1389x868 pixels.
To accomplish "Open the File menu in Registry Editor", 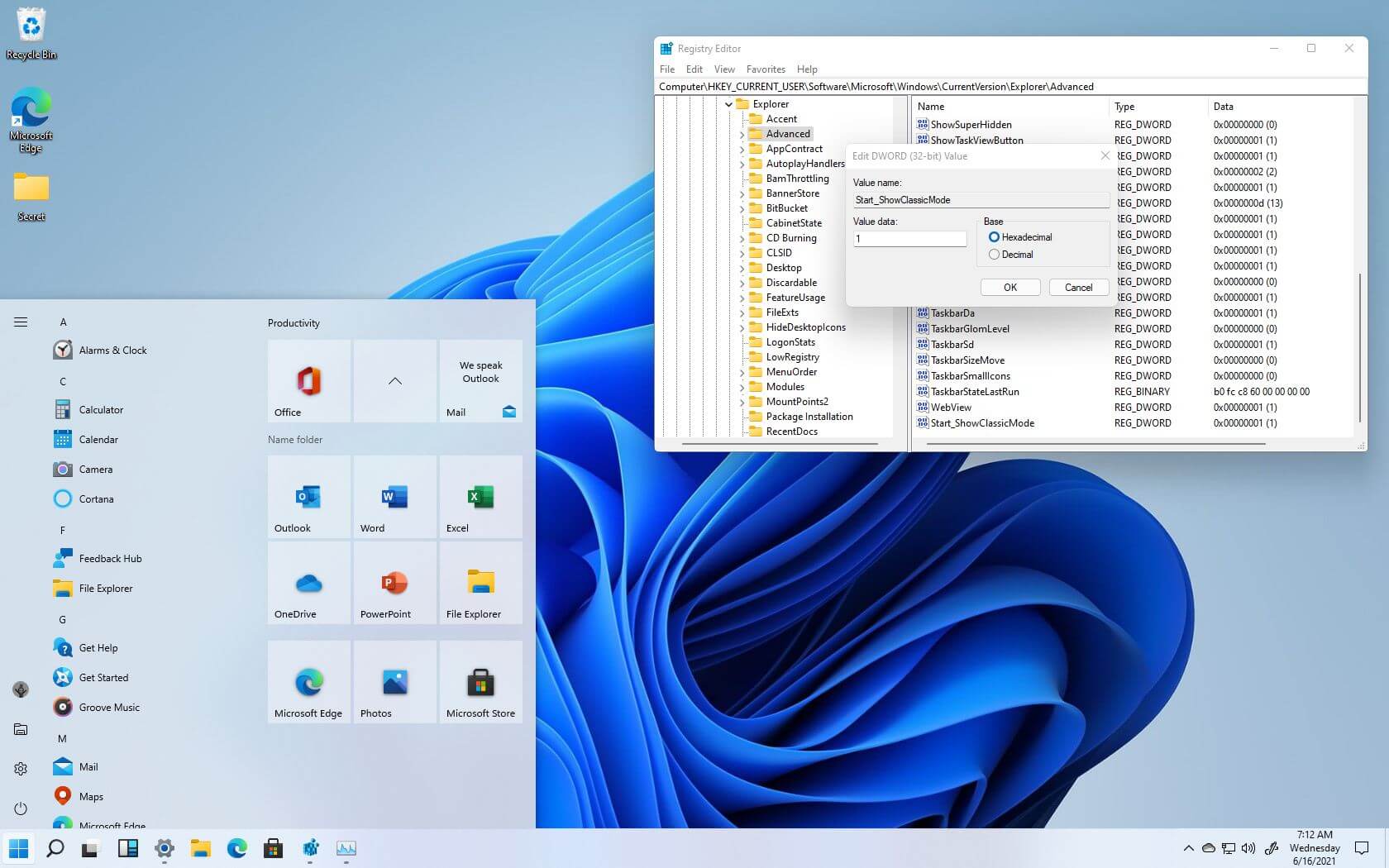I will (x=667, y=69).
